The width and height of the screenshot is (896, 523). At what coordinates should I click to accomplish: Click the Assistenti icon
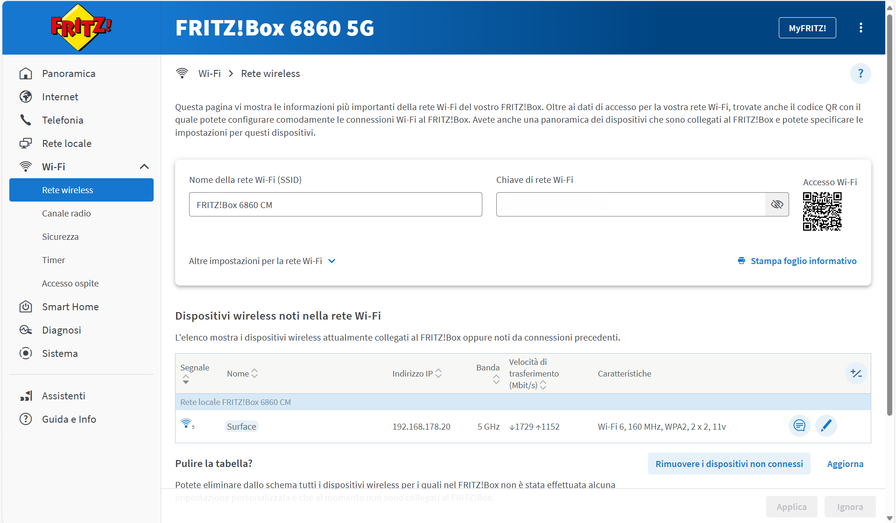click(x=26, y=396)
